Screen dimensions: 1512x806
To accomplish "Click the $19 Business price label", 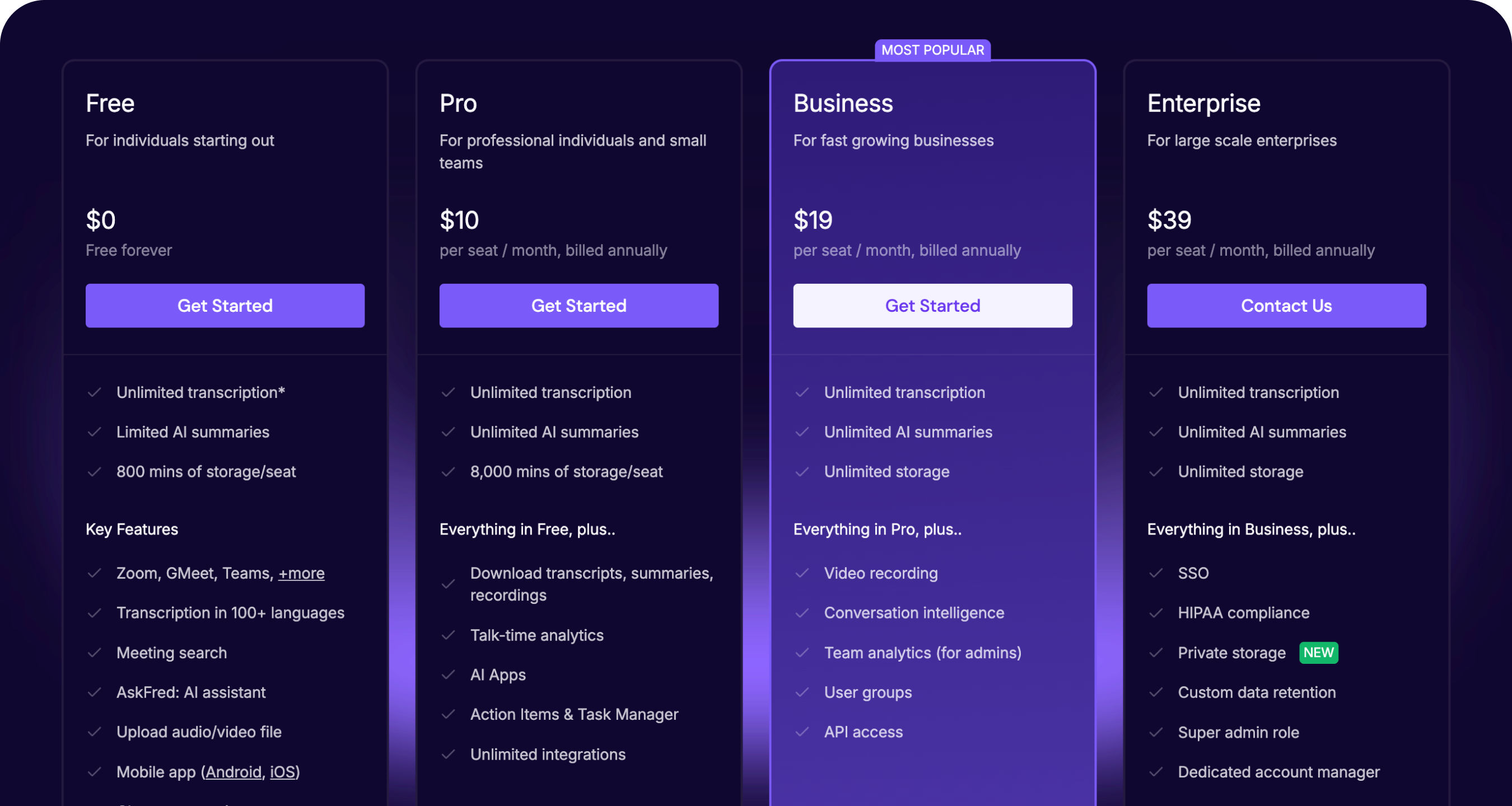I will pos(813,220).
